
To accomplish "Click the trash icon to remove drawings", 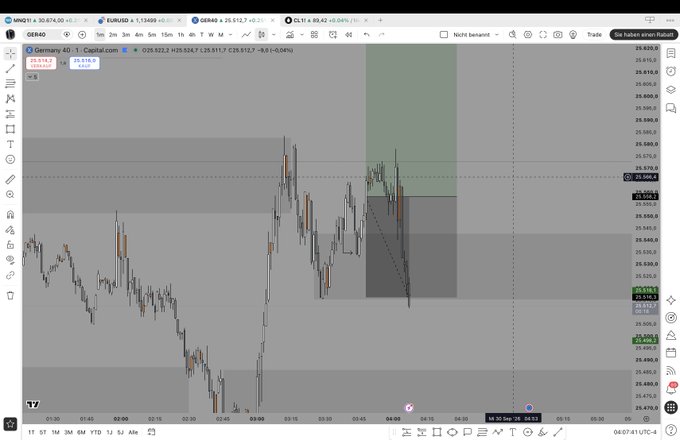I will 10,296.
